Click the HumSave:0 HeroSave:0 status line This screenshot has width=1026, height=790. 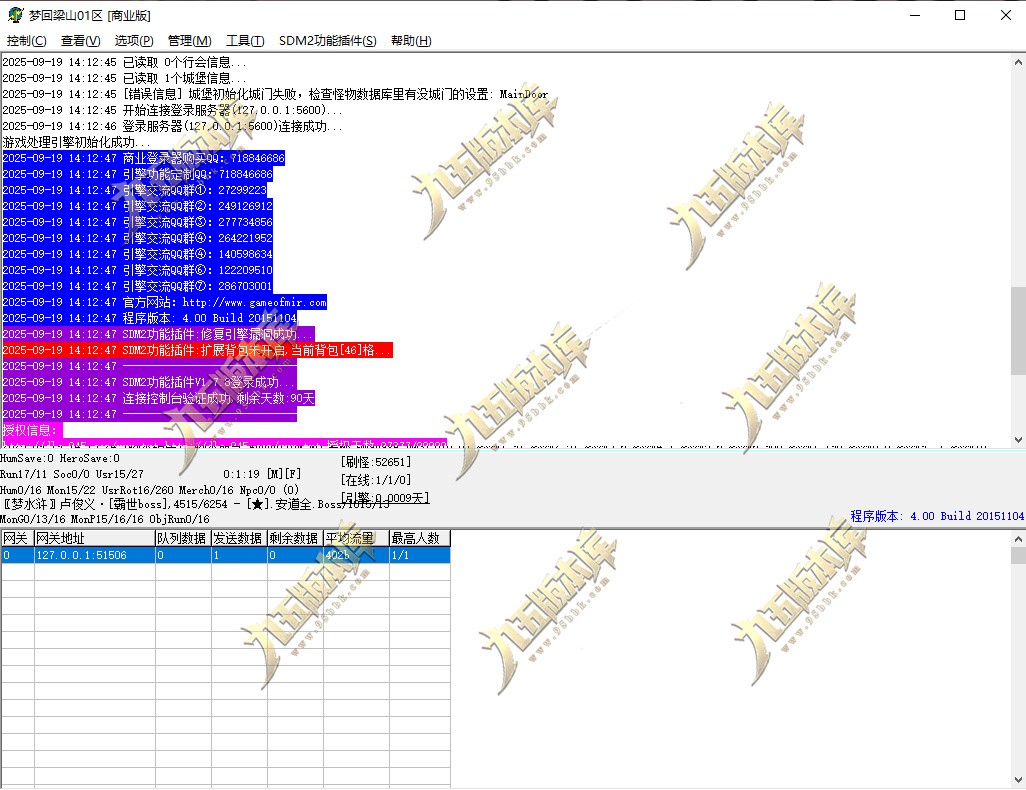[60, 458]
